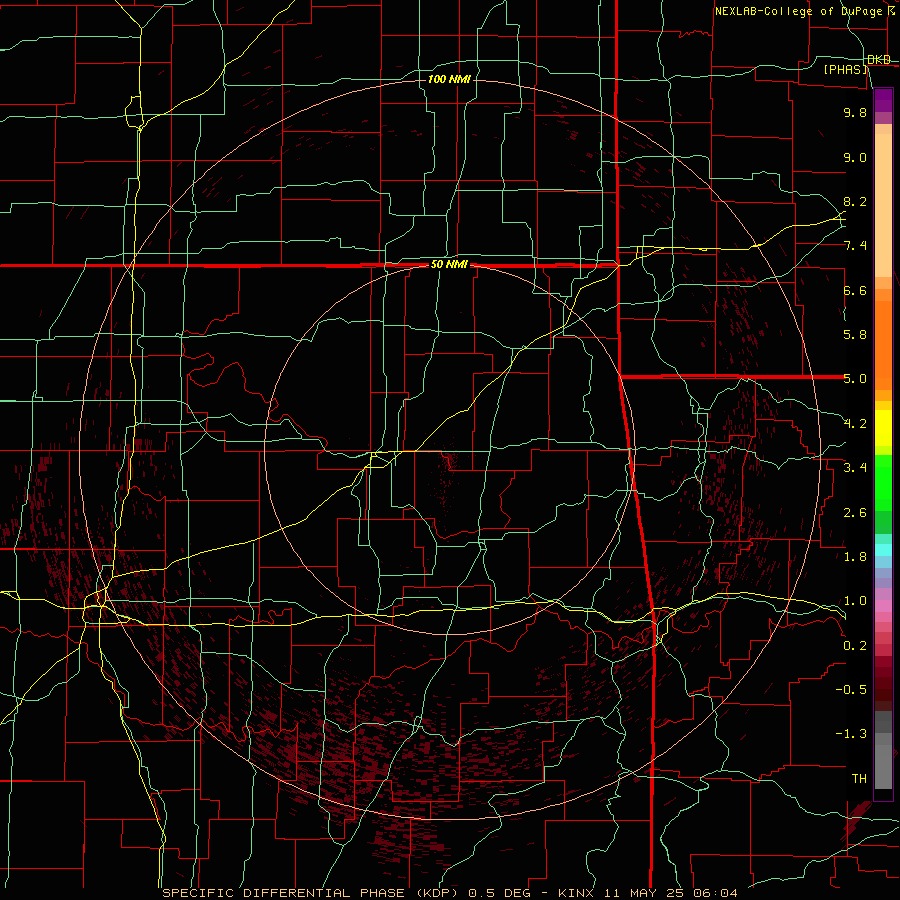The image size is (900, 900).
Task: Click the 9.8 value on the color scale
Action: pyautogui.click(x=855, y=112)
